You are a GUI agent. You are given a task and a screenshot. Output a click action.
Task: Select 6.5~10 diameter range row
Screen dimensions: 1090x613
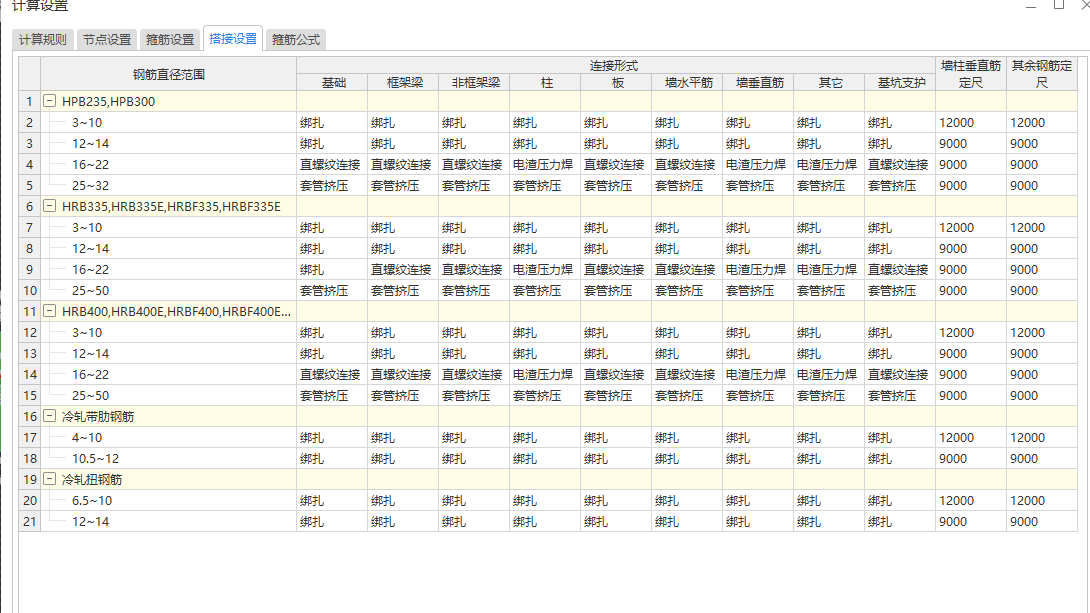[92, 500]
